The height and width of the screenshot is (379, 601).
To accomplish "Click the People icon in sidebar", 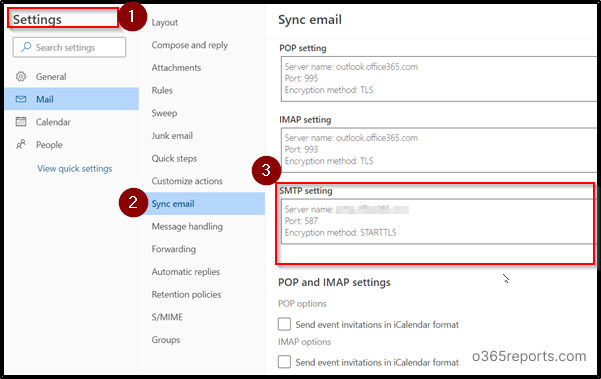I will point(21,144).
